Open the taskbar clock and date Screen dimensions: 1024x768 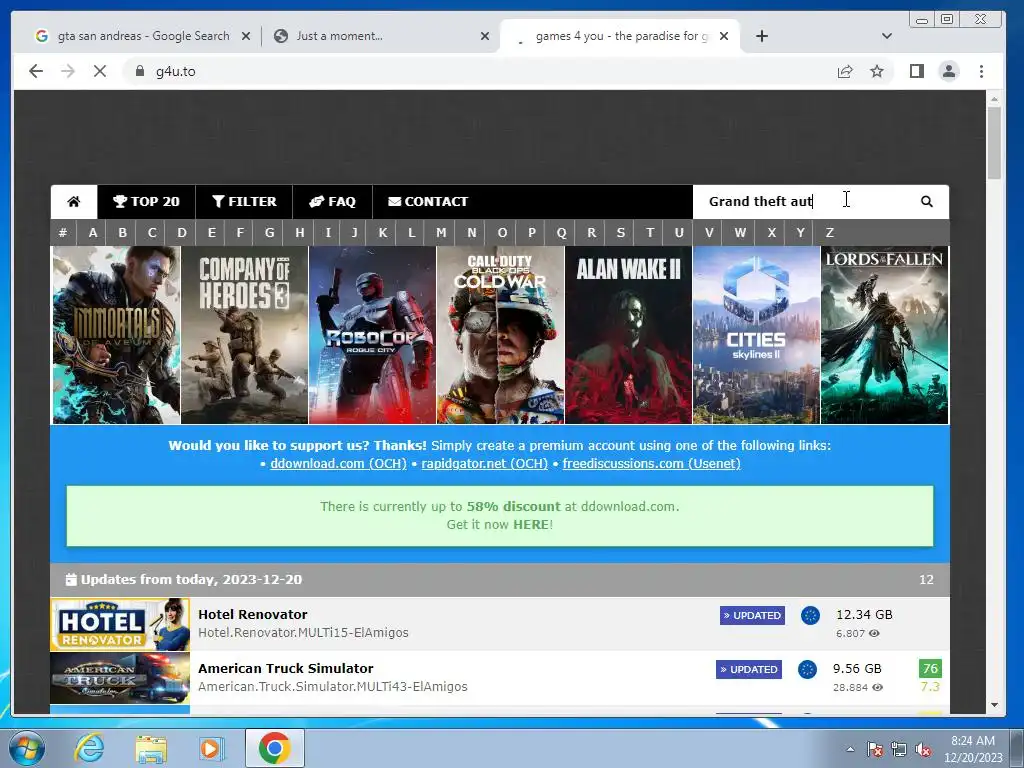pyautogui.click(x=973, y=749)
